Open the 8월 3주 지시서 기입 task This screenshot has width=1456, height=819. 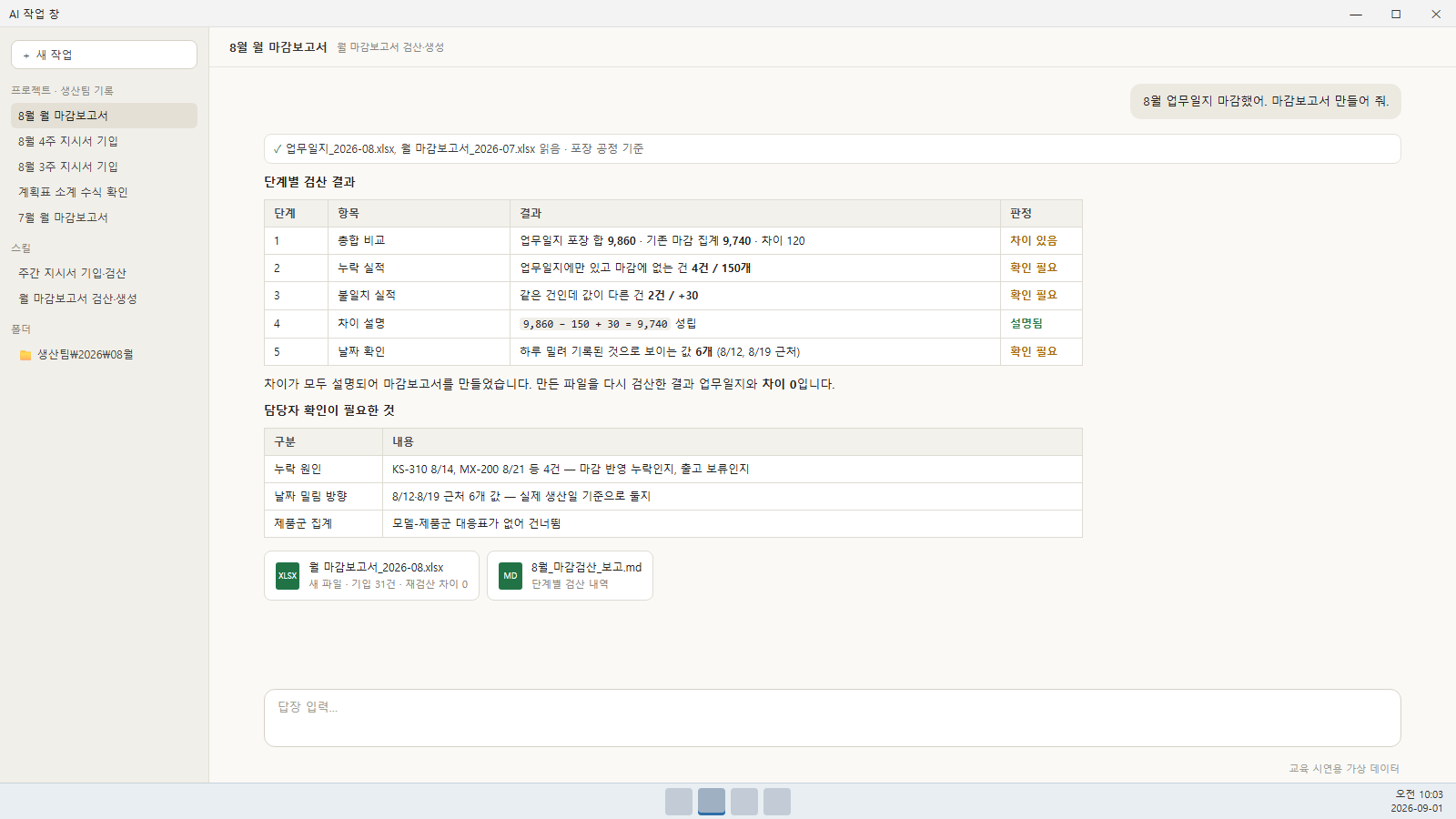click(x=104, y=167)
